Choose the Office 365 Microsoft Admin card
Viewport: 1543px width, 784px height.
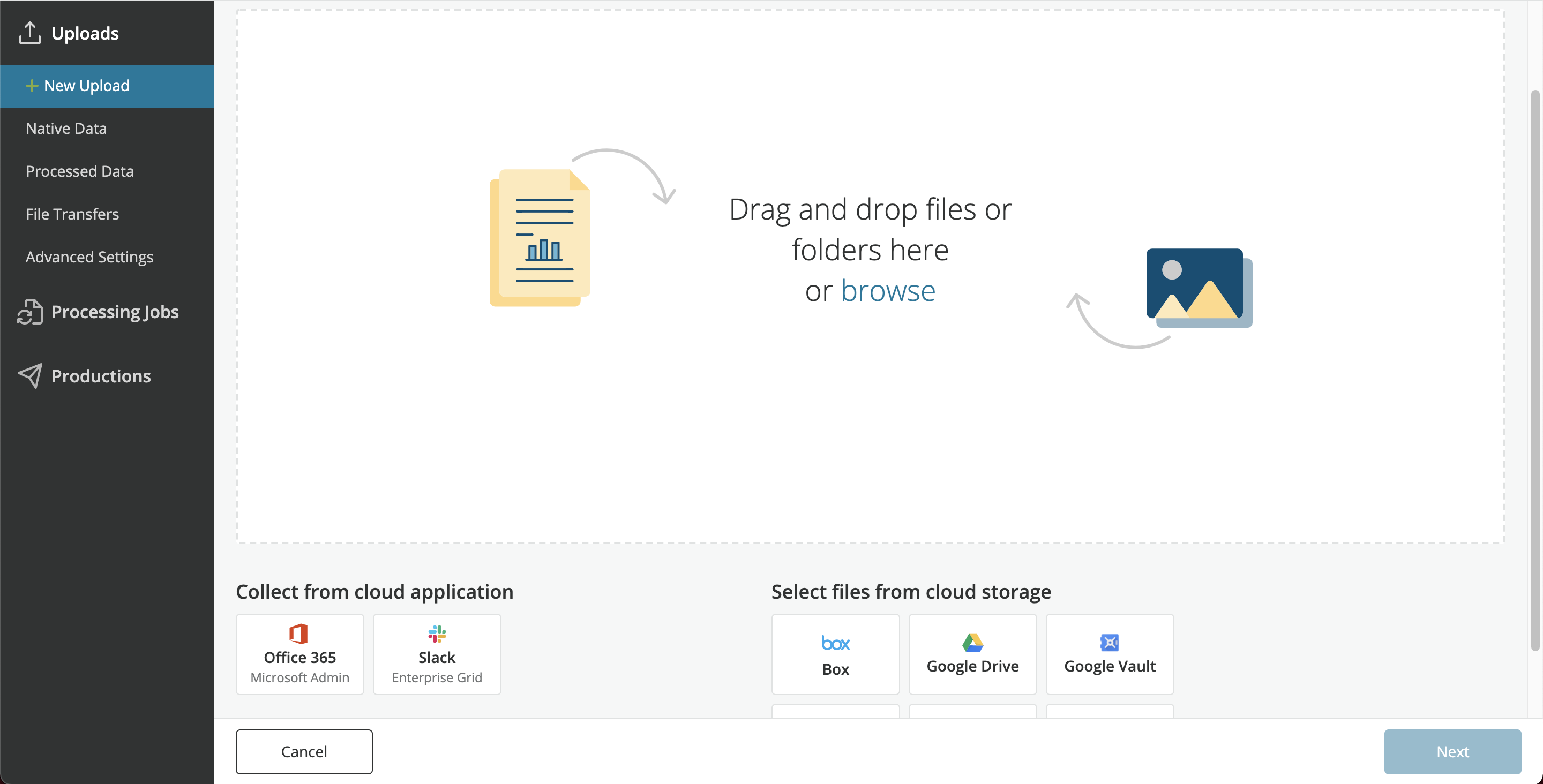299,654
